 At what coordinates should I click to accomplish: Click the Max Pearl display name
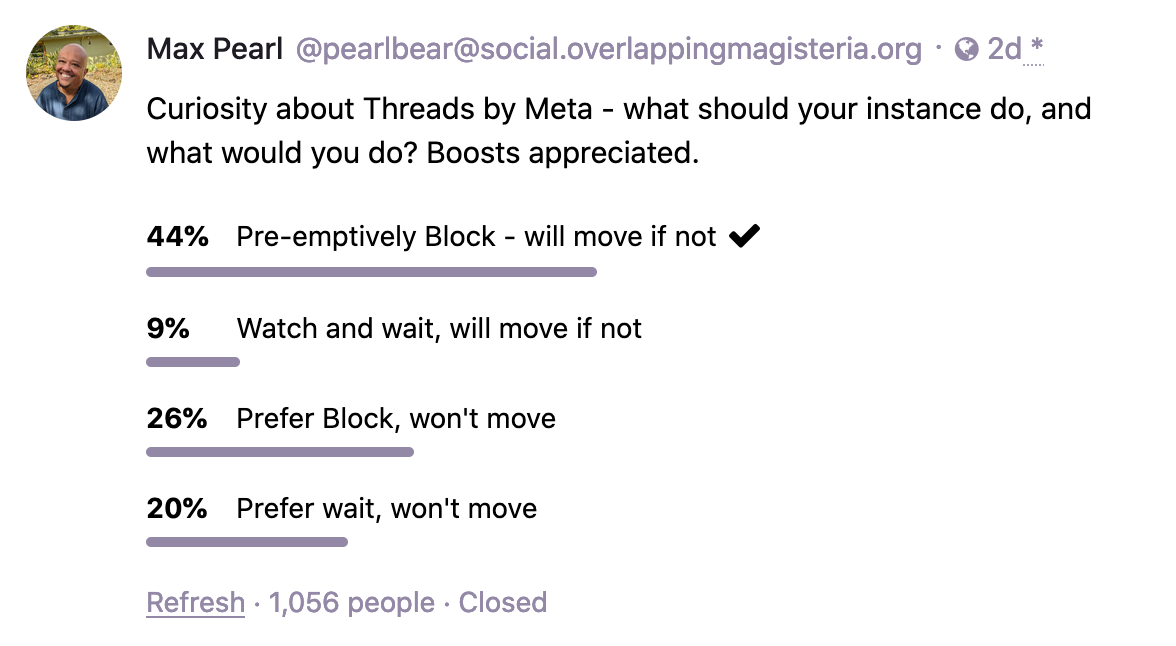point(214,48)
